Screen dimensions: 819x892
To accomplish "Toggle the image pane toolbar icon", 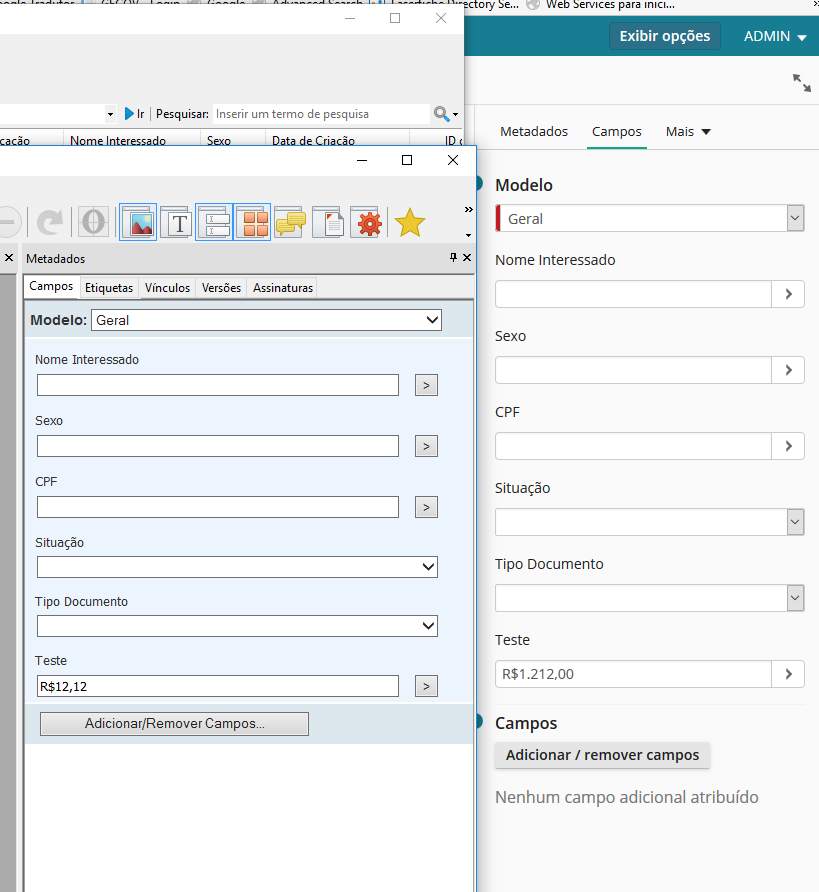I will 138,222.
